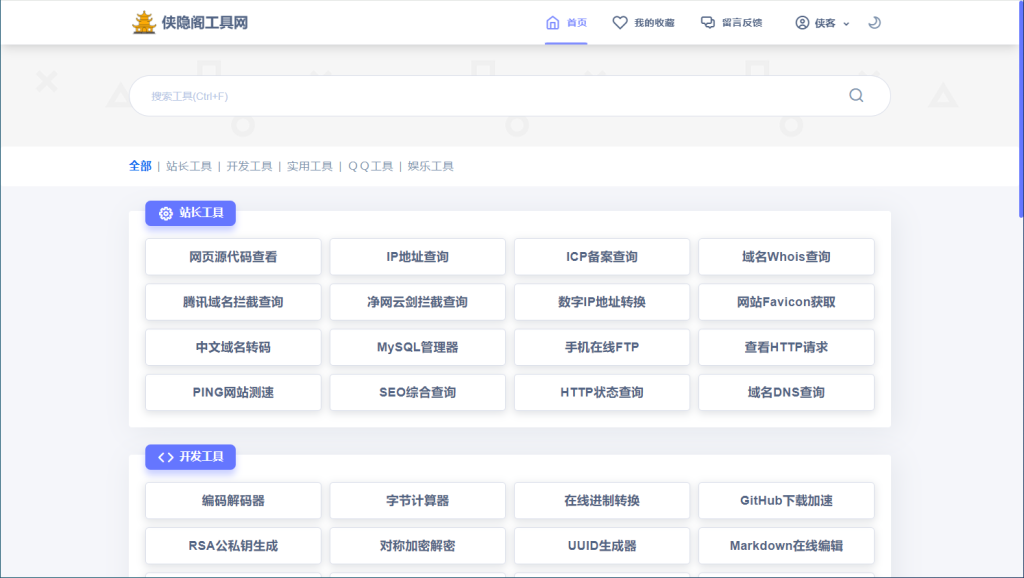The width and height of the screenshot is (1024, 578).
Task: Click the magnifier icon in the search bar
Action: (855, 95)
